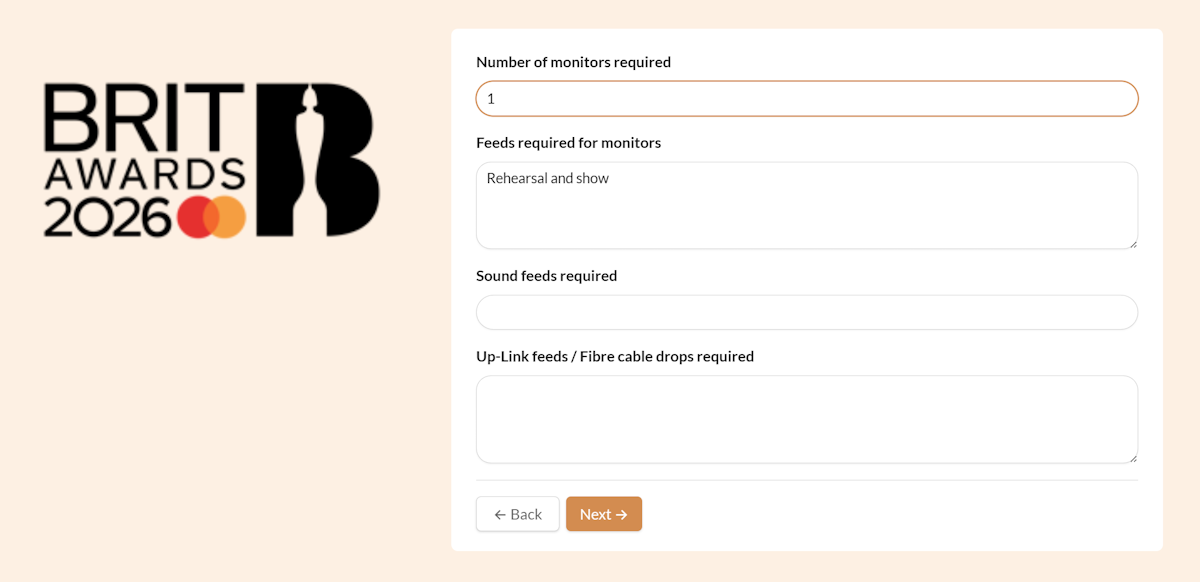
Task: Click the 'Feeds required for monitors' label
Action: pyautogui.click(x=568, y=143)
